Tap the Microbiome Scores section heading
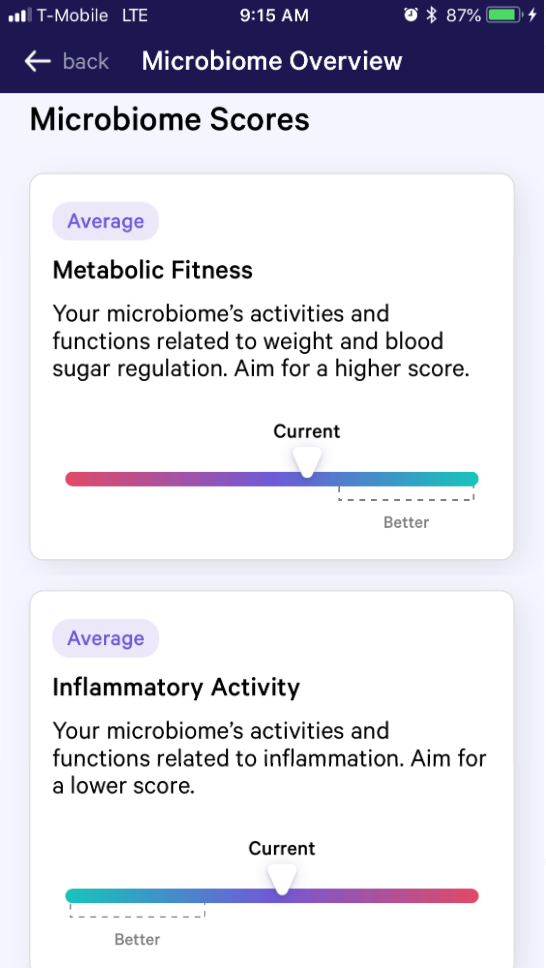The image size is (546, 968). (x=170, y=119)
